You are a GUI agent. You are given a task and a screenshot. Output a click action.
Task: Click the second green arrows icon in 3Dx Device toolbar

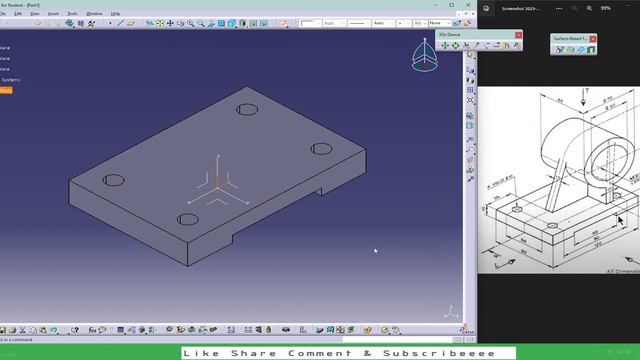tap(455, 46)
